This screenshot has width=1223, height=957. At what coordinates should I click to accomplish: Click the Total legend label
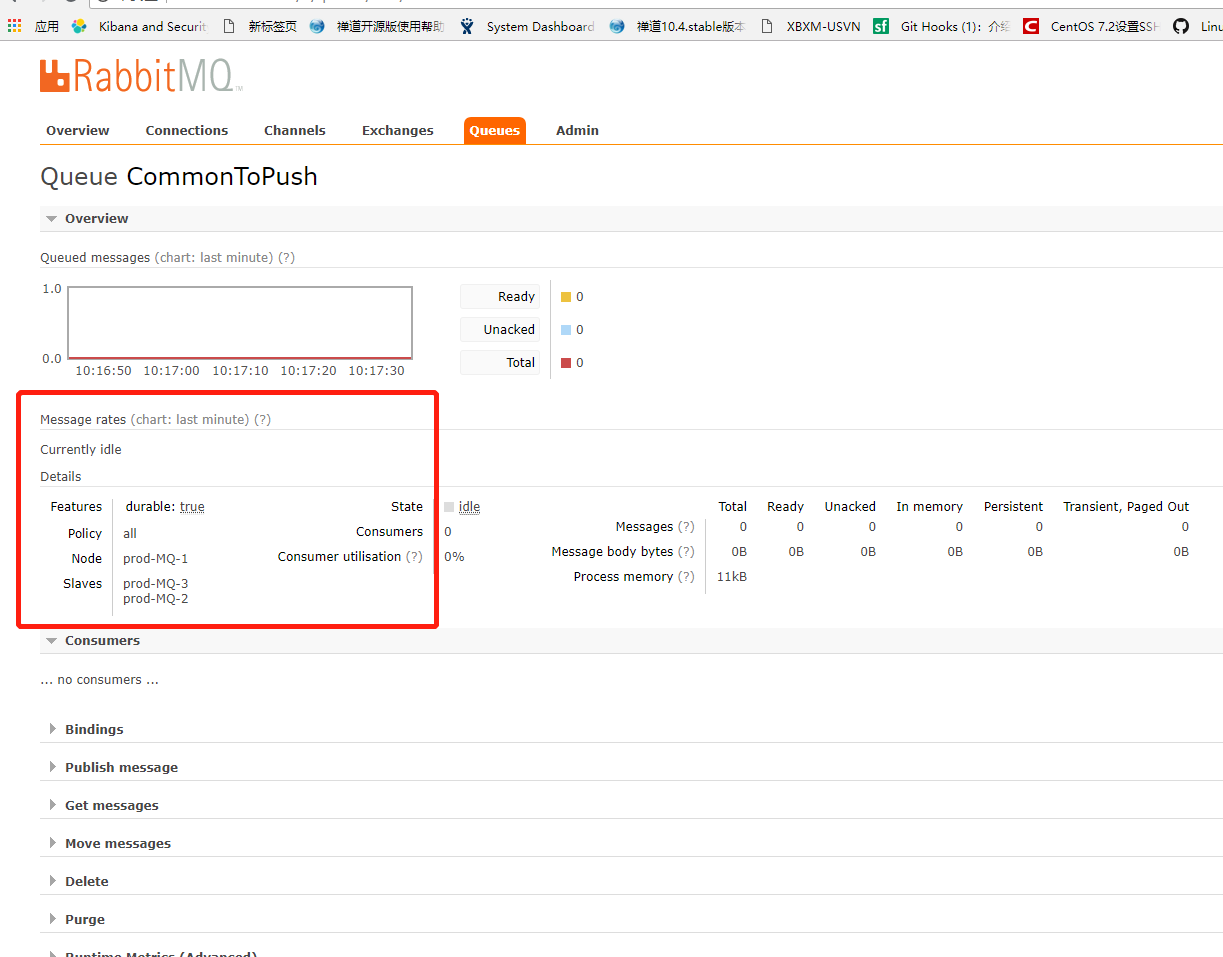(500, 362)
